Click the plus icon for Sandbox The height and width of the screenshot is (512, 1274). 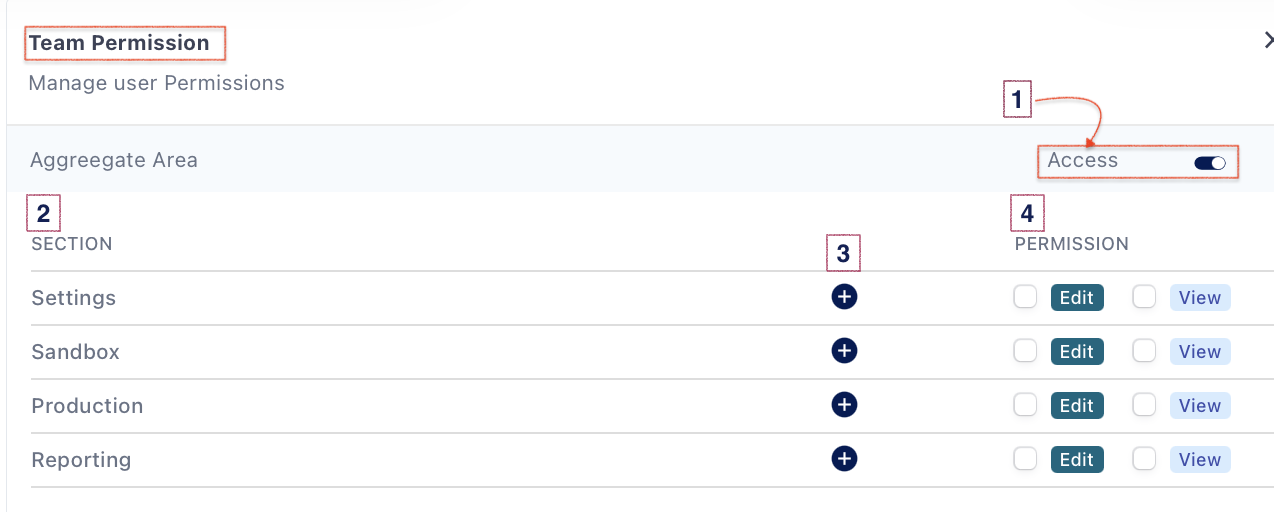pyautogui.click(x=844, y=351)
